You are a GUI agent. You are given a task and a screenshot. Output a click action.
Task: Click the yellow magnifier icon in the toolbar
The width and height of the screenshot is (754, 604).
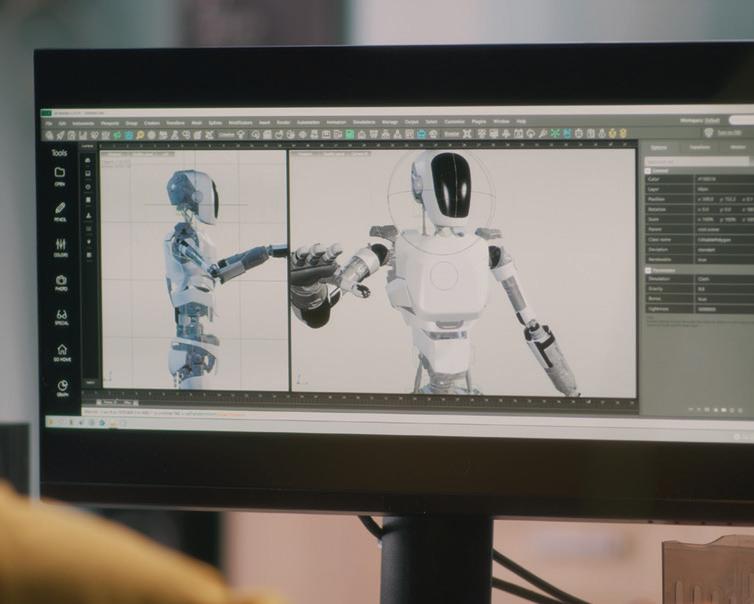tap(140, 135)
